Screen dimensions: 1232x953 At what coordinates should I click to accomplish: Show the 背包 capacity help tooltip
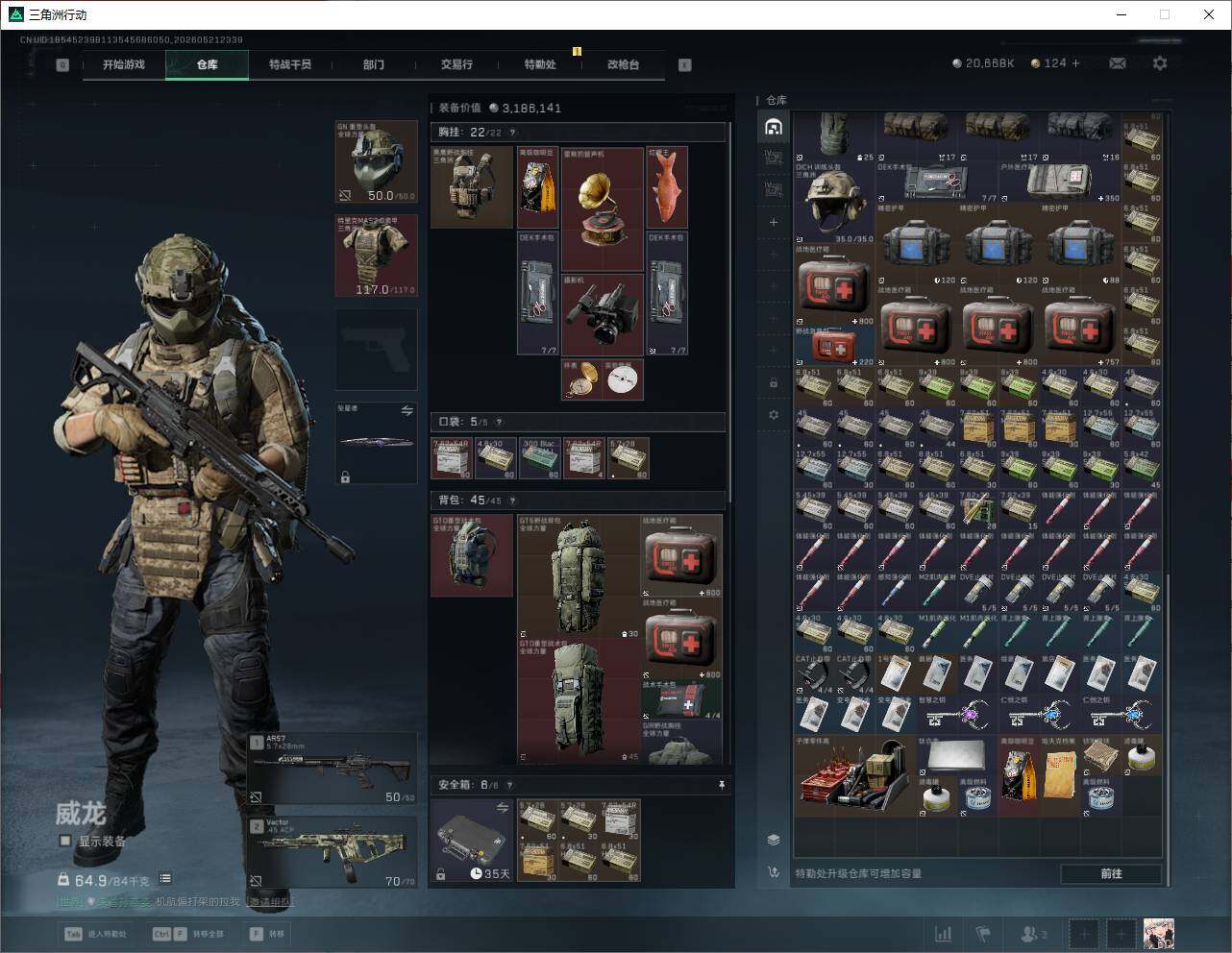point(512,501)
